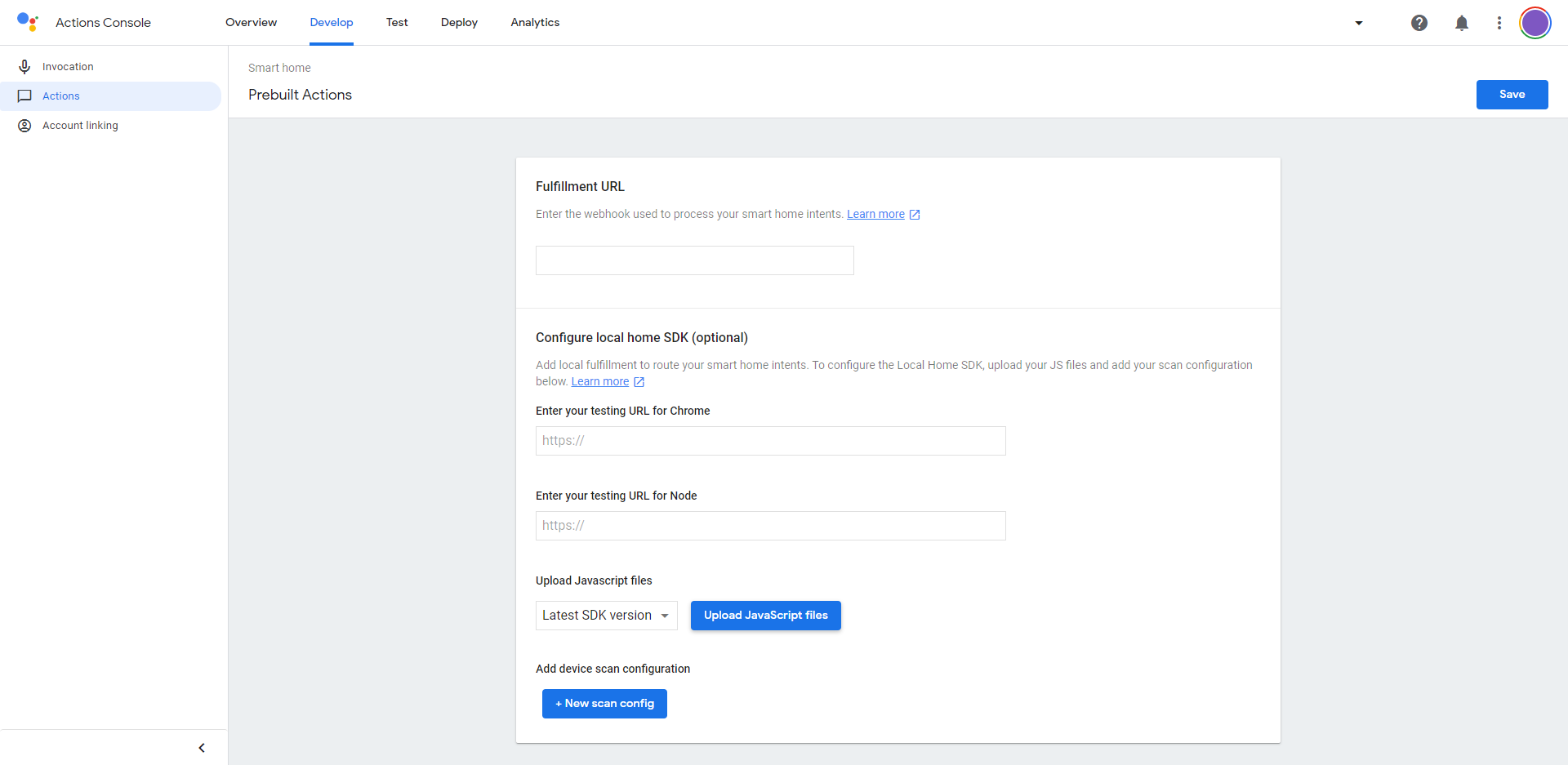Image resolution: width=1568 pixels, height=765 pixels.
Task: Switch to the Develop tab
Action: 332,22
